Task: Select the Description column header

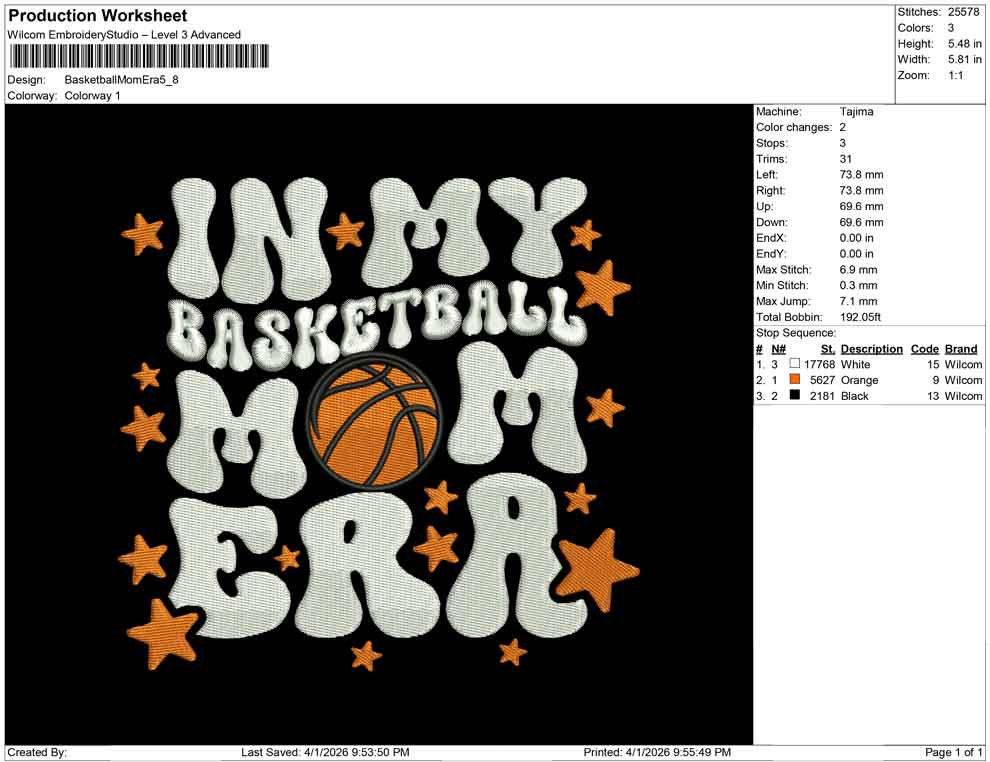Action: click(x=871, y=348)
